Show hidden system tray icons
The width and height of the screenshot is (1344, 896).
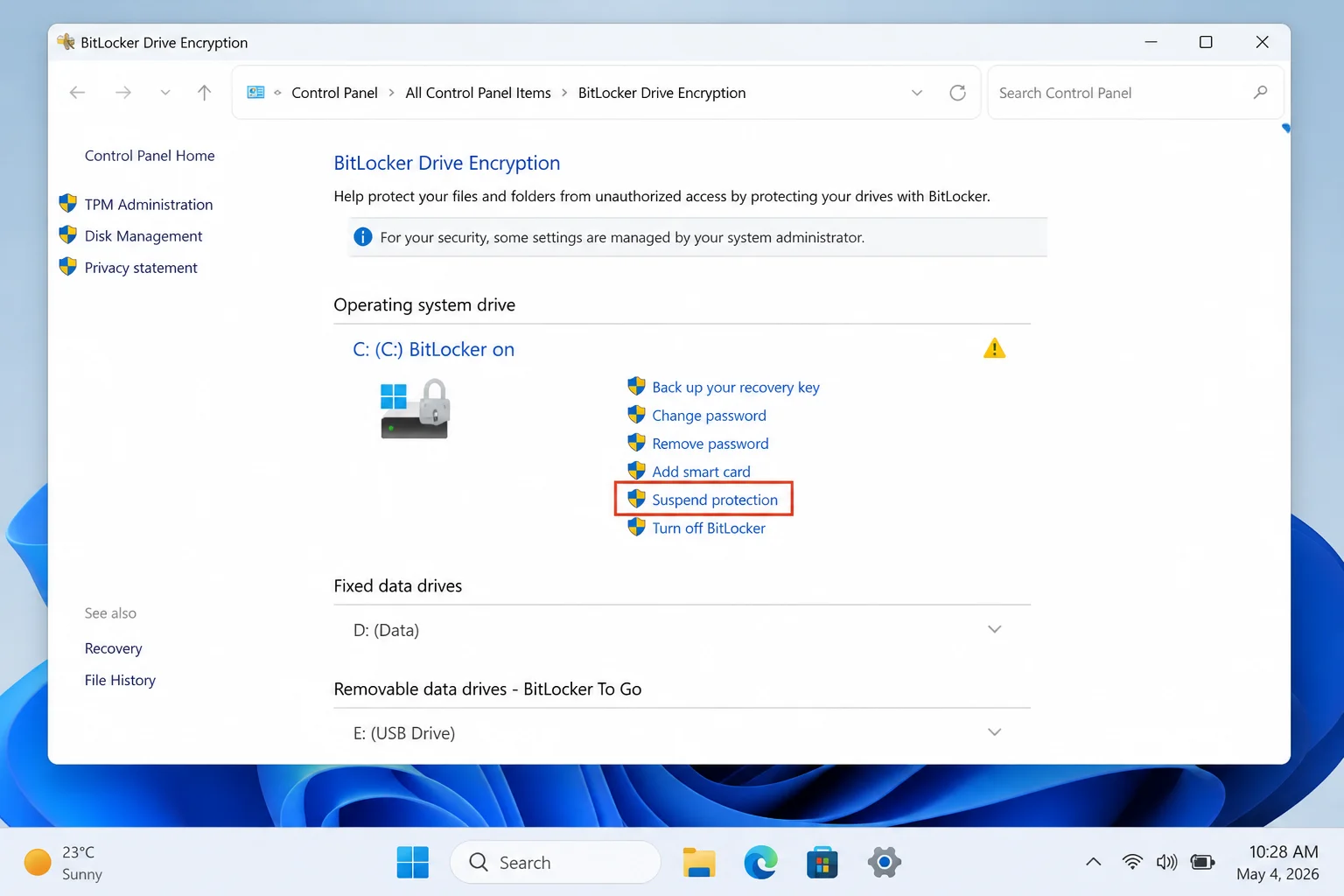click(x=1093, y=862)
